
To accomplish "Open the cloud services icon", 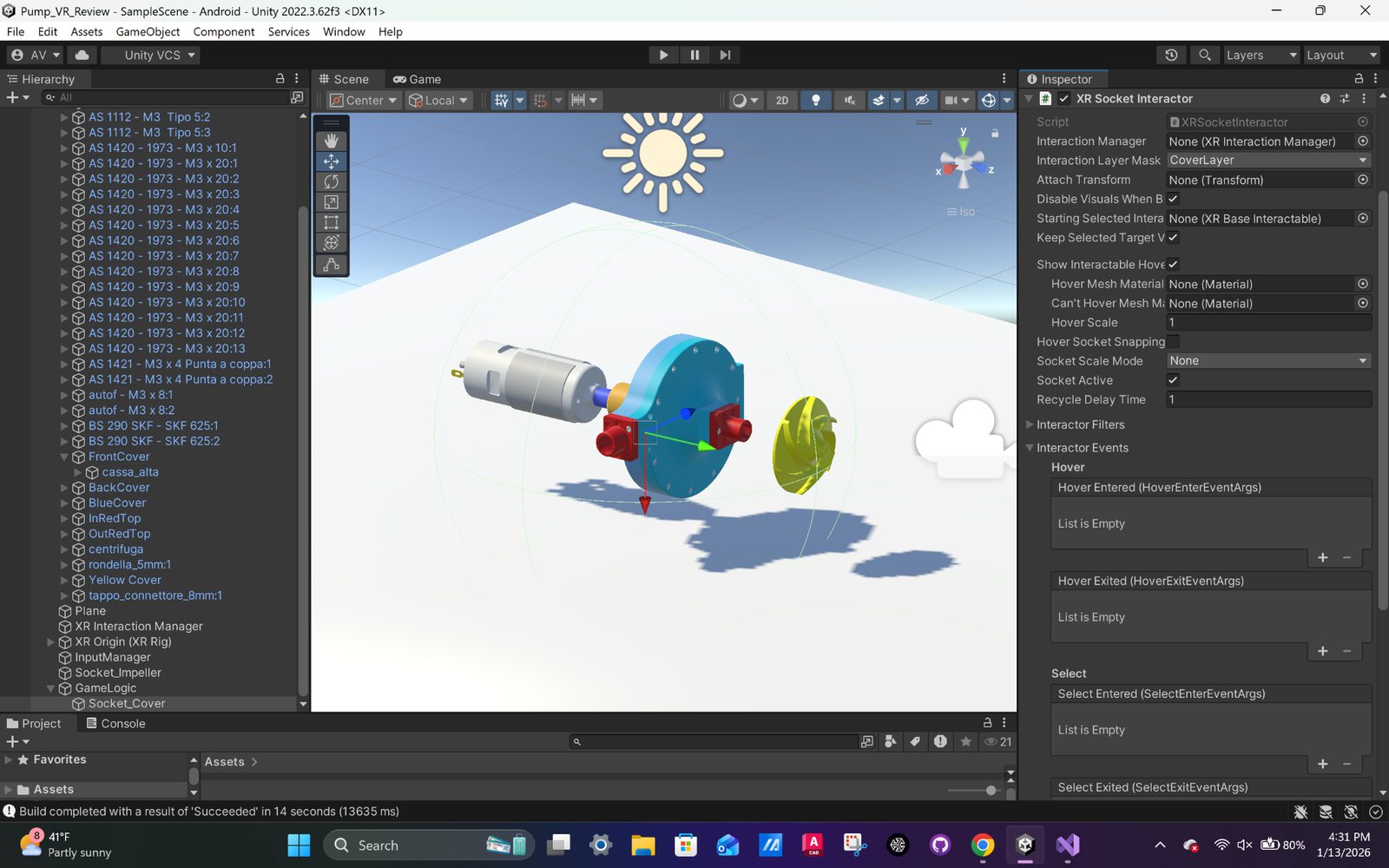I will [82, 55].
